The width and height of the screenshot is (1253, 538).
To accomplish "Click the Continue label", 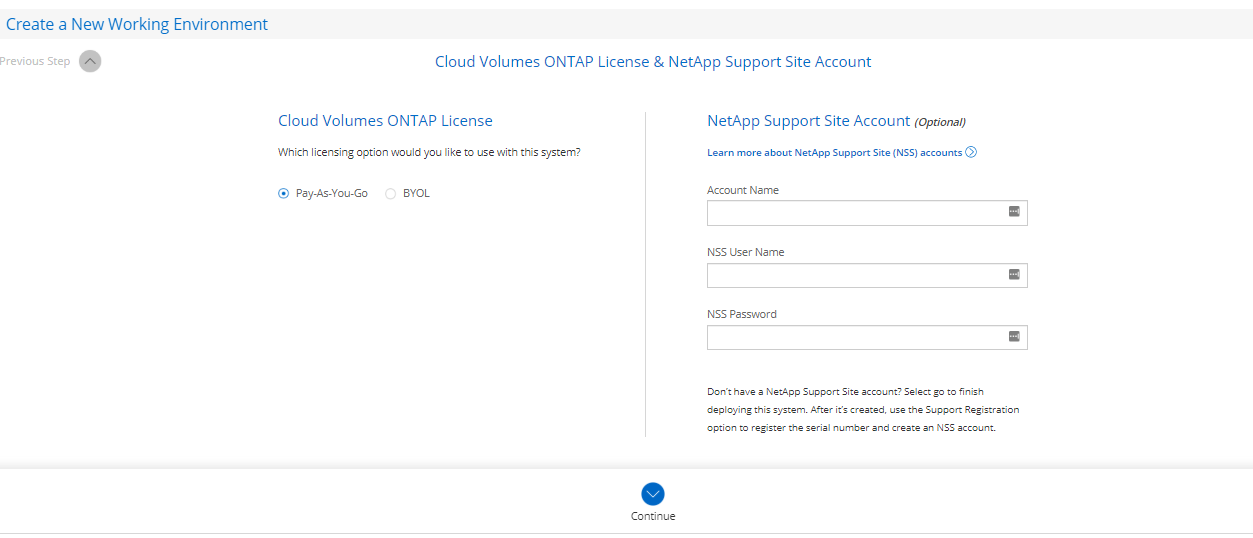I will tap(653, 516).
